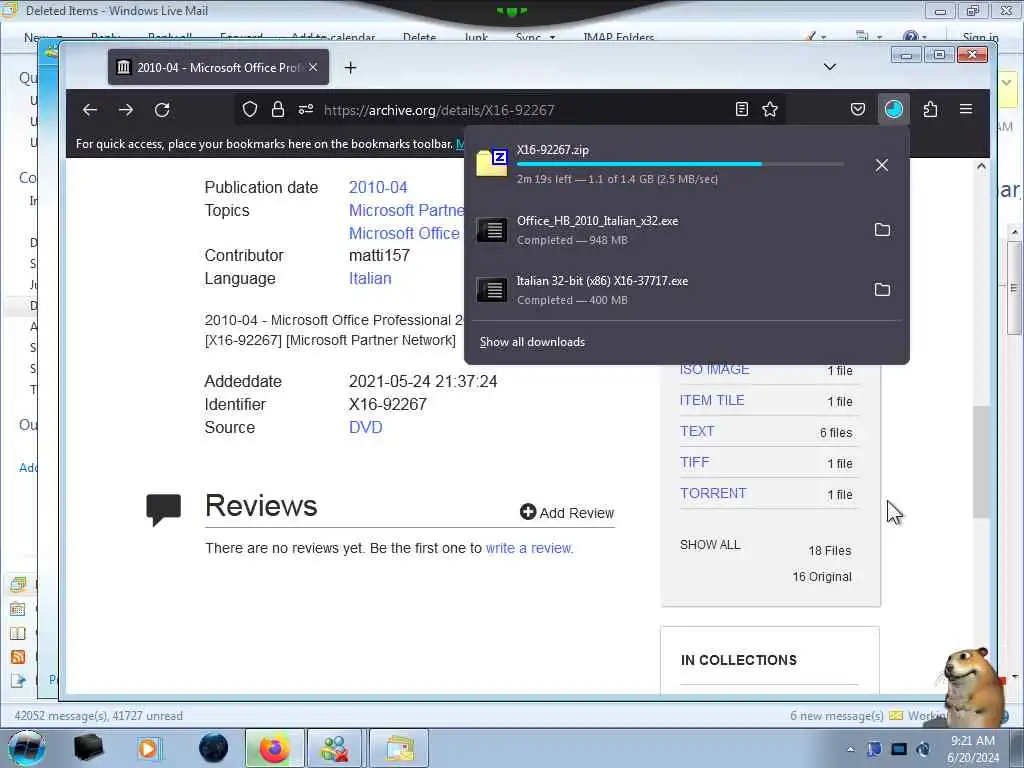Expand the list all tabs chevron
The width and height of the screenshot is (1024, 768).
829,67
